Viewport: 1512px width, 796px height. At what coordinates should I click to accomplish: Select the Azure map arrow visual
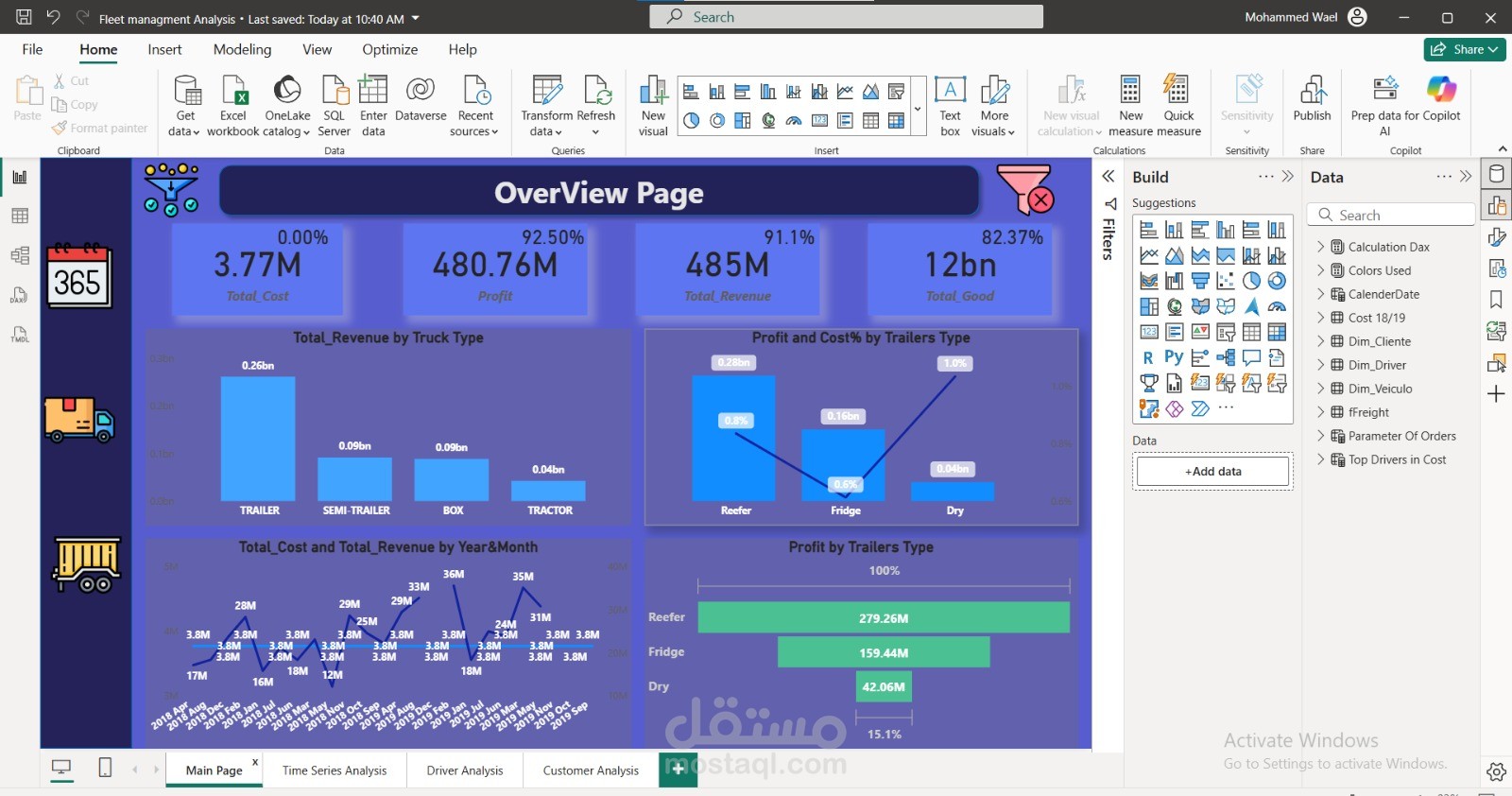pos(1251,306)
